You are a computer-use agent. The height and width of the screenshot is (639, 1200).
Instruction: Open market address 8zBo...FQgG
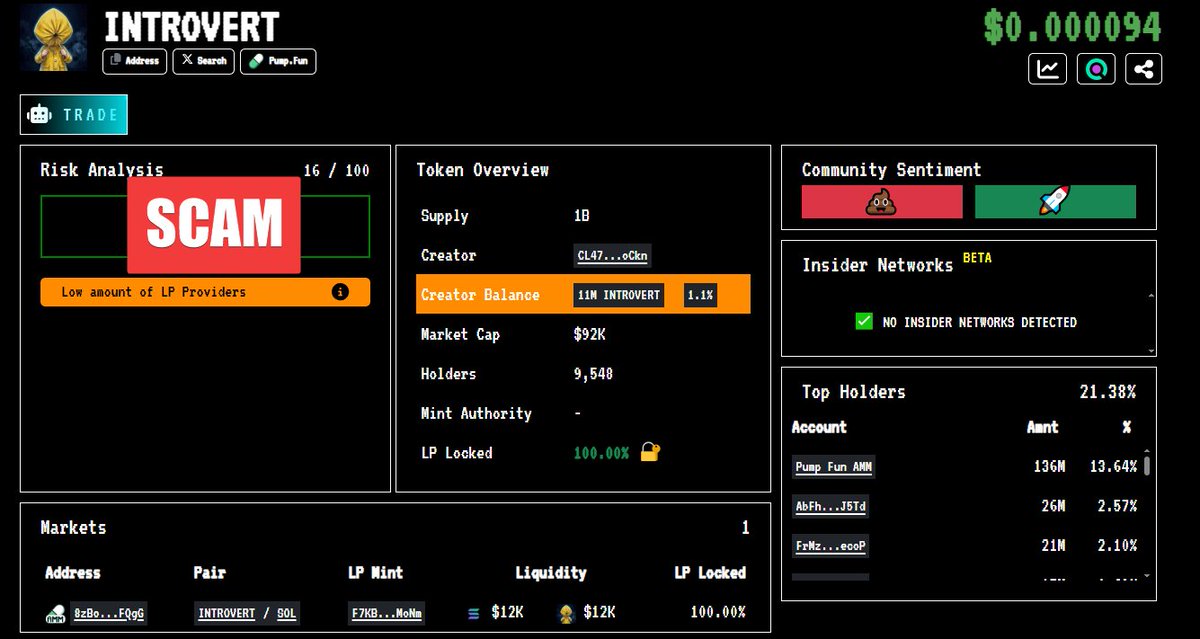(x=110, y=613)
